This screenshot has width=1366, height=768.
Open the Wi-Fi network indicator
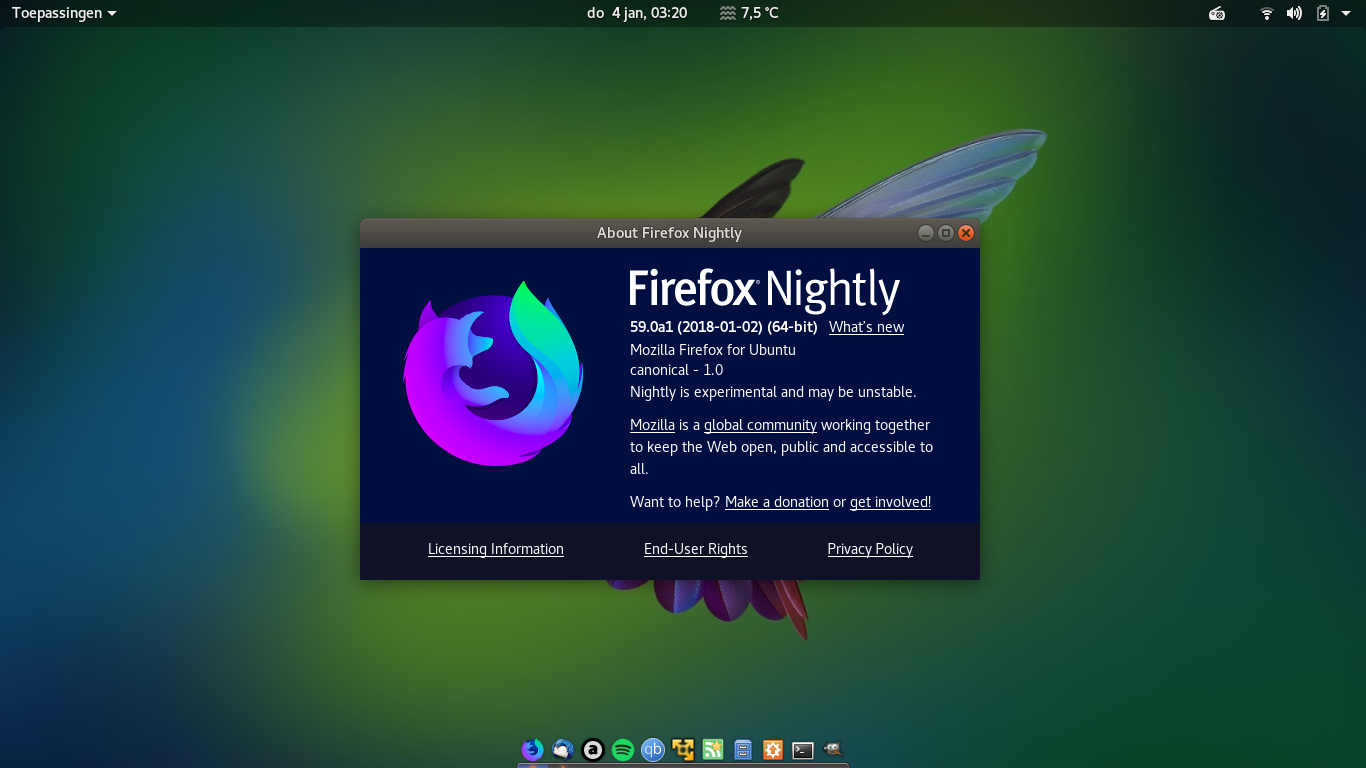tap(1267, 13)
